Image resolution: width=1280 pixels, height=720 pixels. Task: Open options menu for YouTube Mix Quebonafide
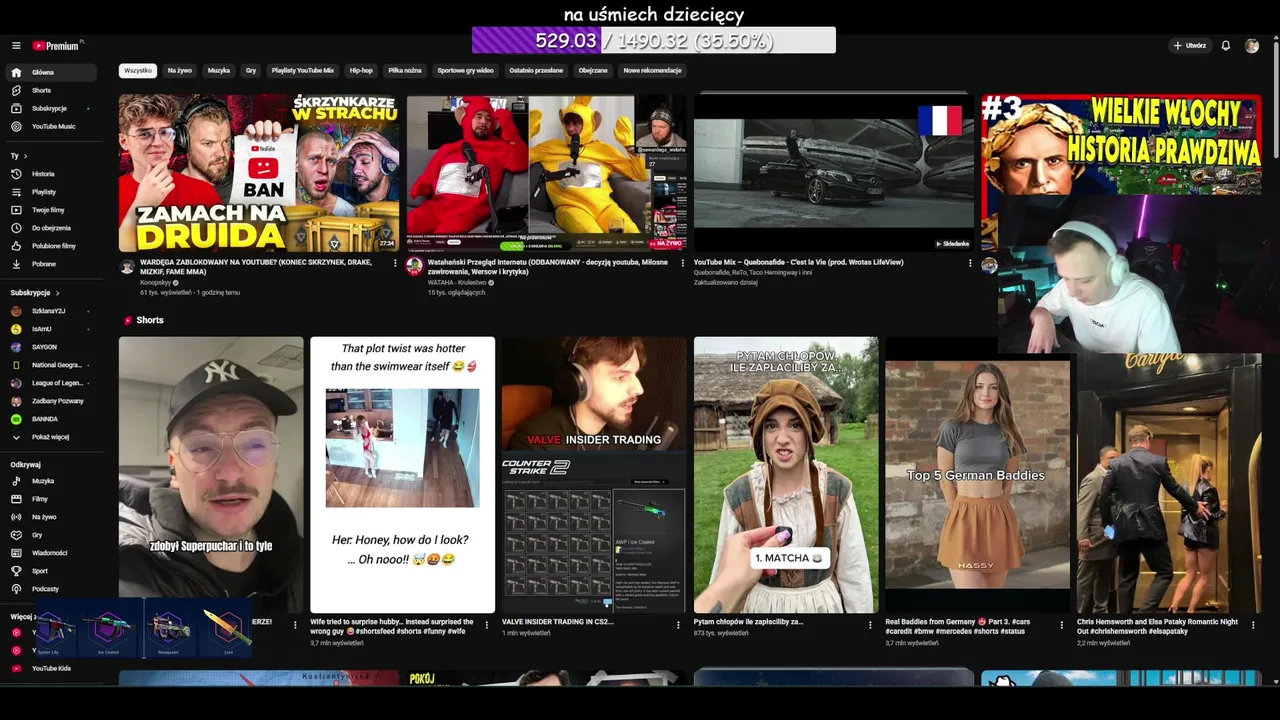(x=970, y=264)
